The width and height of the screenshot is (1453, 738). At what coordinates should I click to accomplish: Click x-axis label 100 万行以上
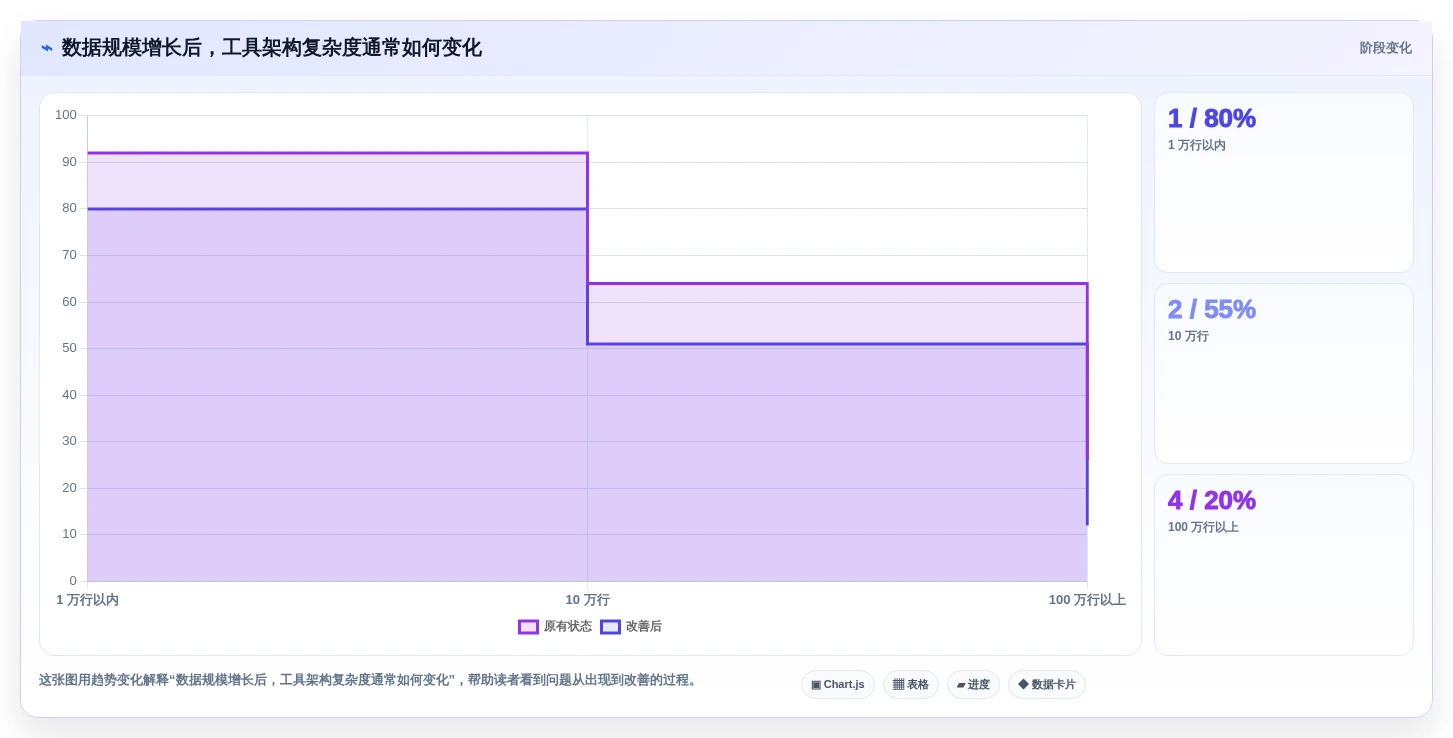[1087, 600]
